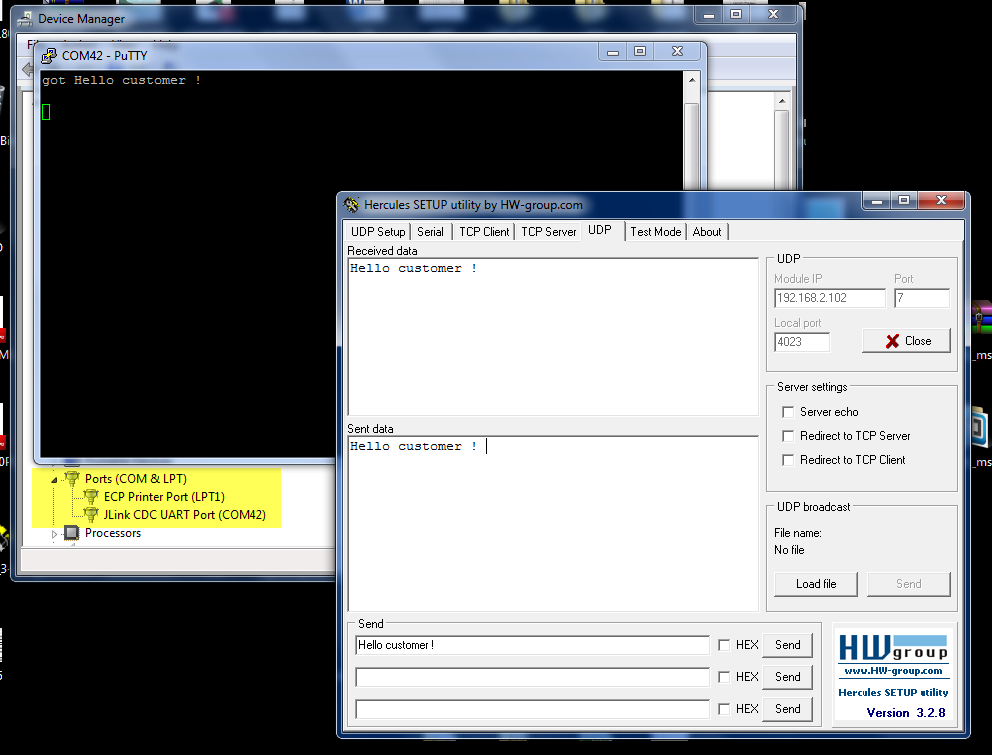The width and height of the screenshot is (992, 755).
Task: Click the second row Send button
Action: tap(788, 677)
